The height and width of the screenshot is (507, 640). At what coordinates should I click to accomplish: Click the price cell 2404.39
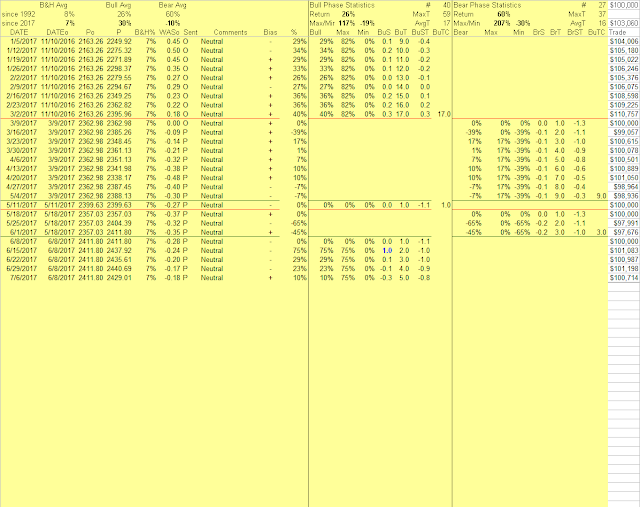click(119, 223)
